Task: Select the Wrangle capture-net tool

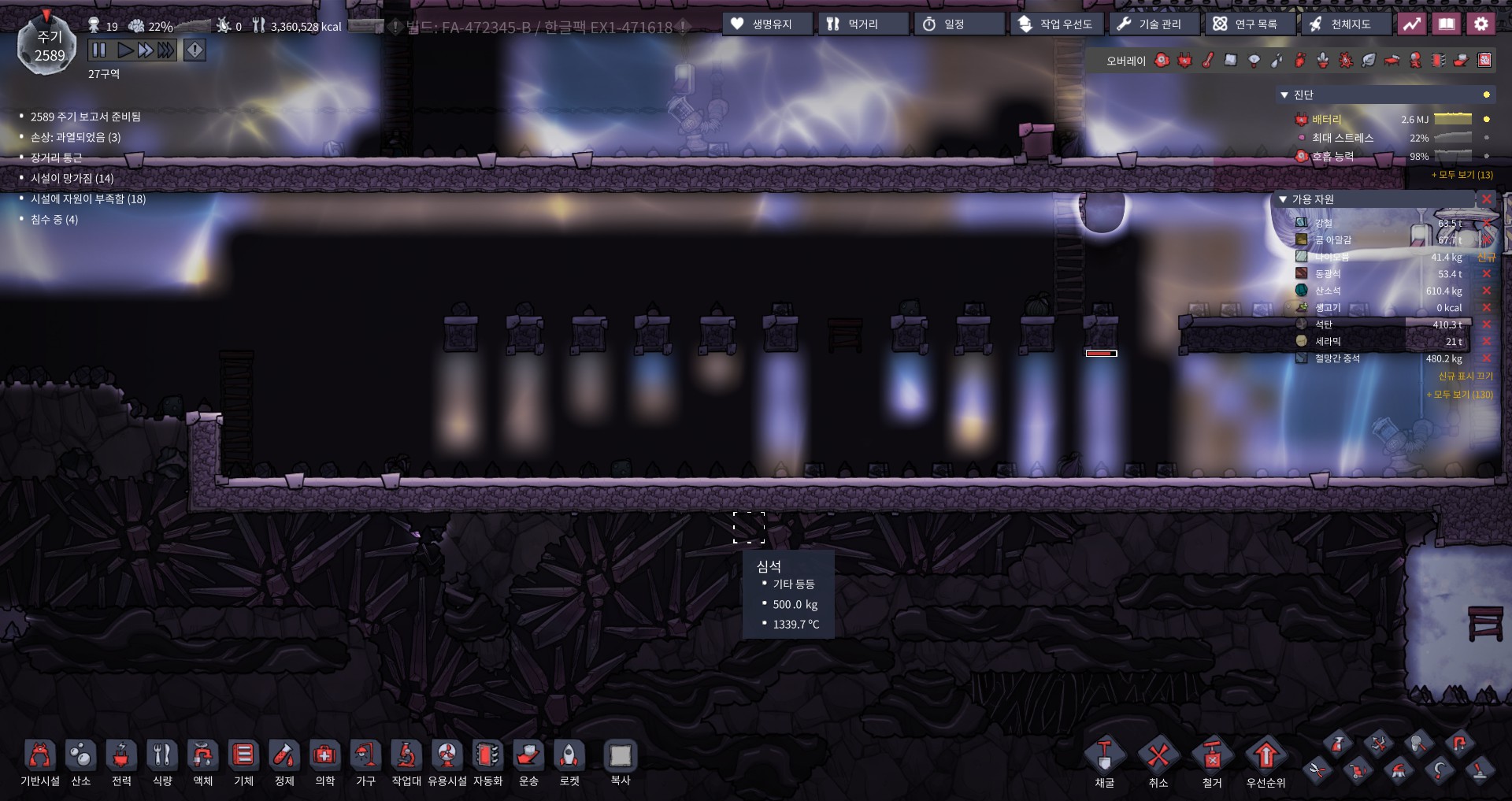Action: pos(1418,743)
